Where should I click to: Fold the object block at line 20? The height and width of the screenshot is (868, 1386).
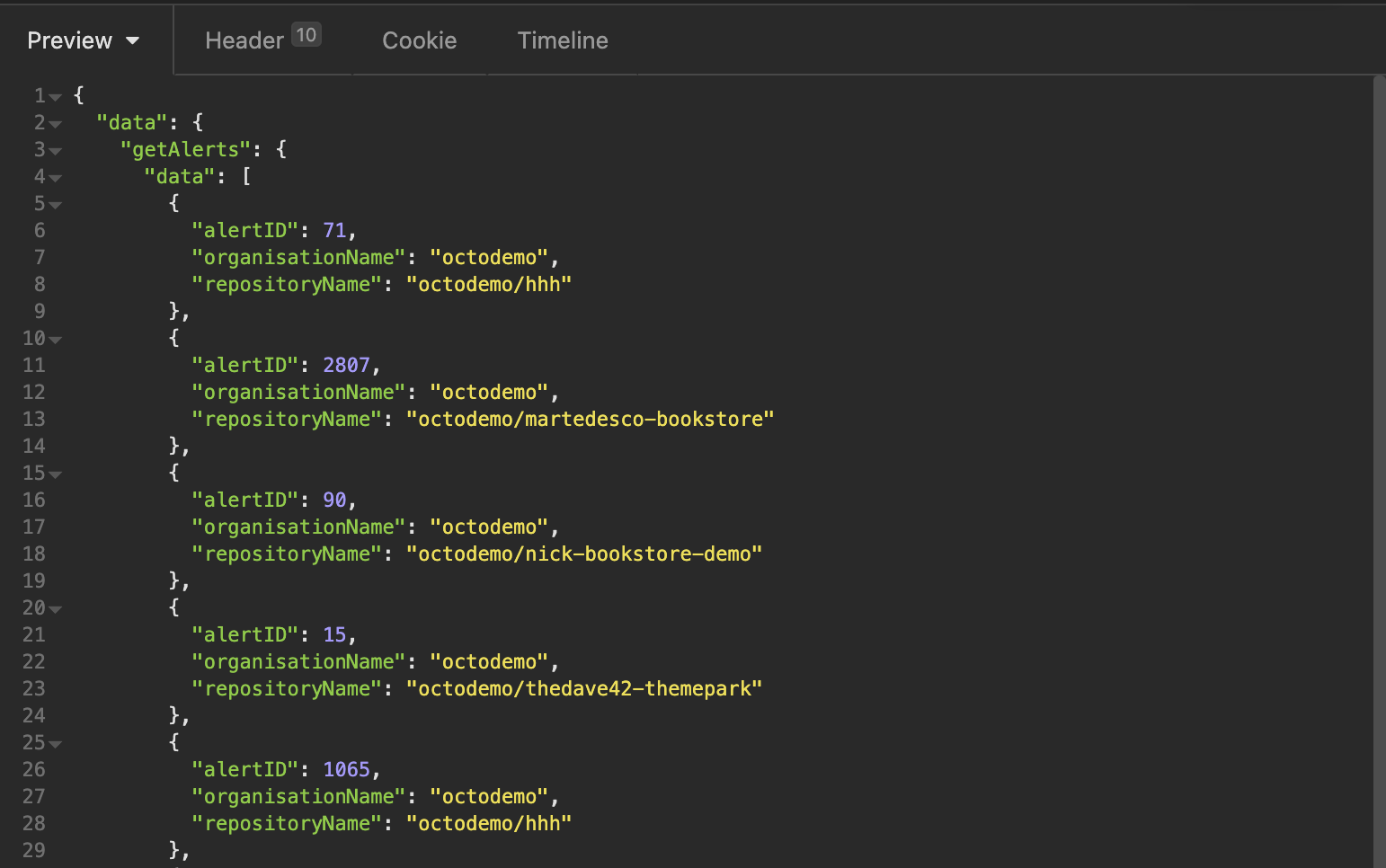[56, 609]
